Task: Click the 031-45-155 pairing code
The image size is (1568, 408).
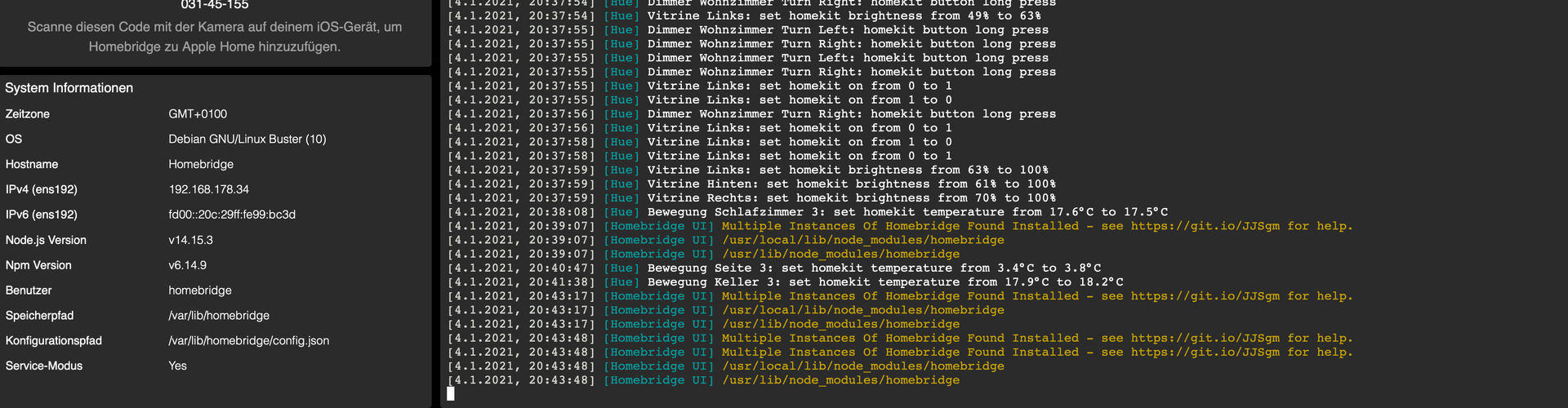Action: click(x=215, y=6)
